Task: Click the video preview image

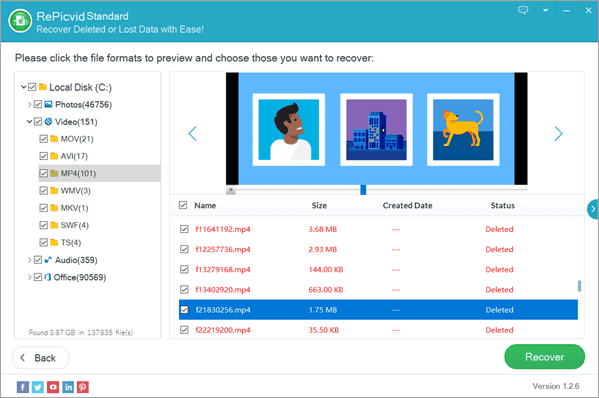Action: tap(376, 128)
